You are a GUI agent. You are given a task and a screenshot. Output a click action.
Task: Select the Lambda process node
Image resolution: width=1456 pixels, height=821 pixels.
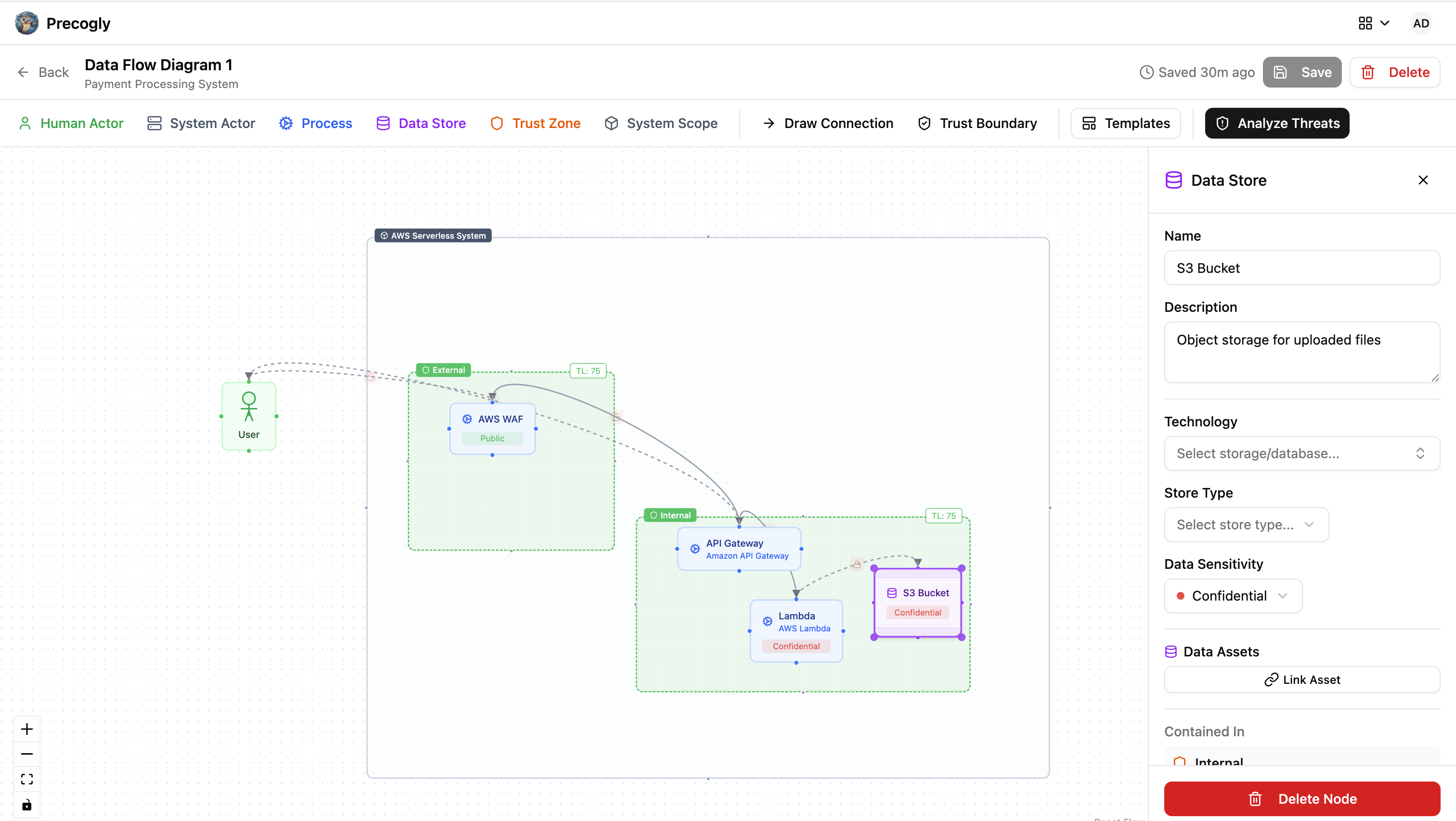tap(796, 631)
